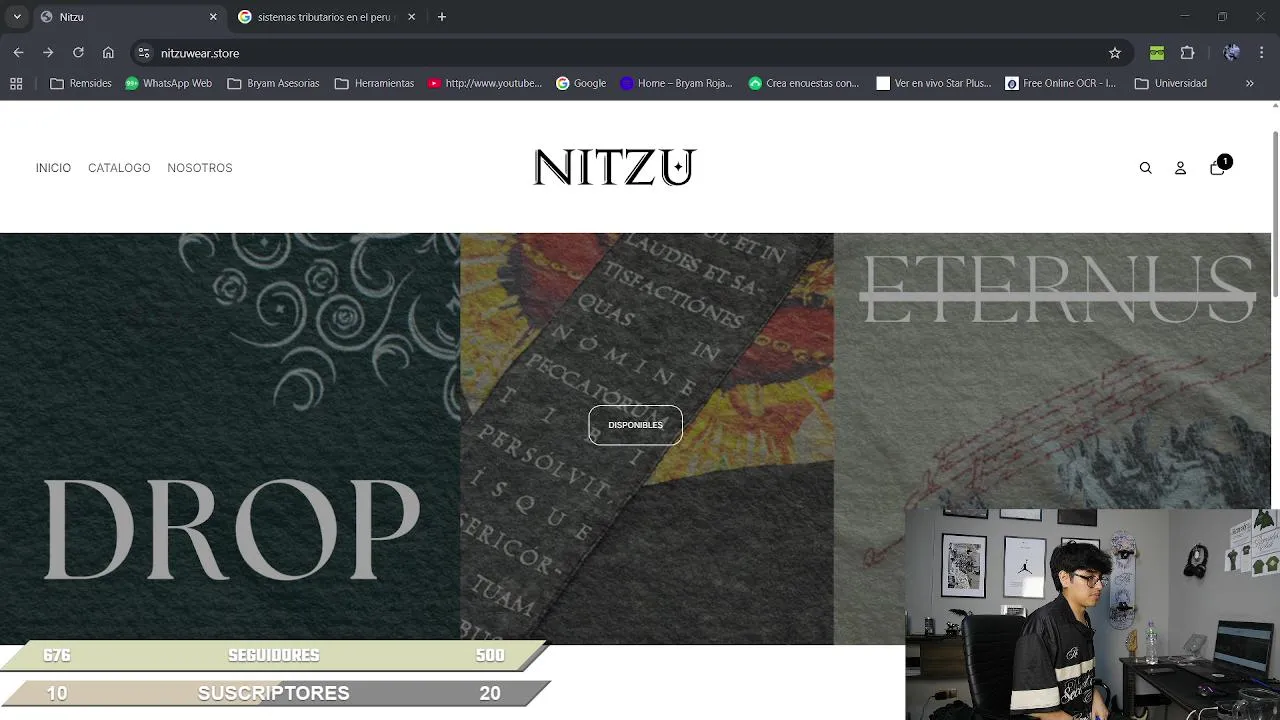Open the Chrome profile avatar
The width and height of the screenshot is (1280, 720).
1232,53
